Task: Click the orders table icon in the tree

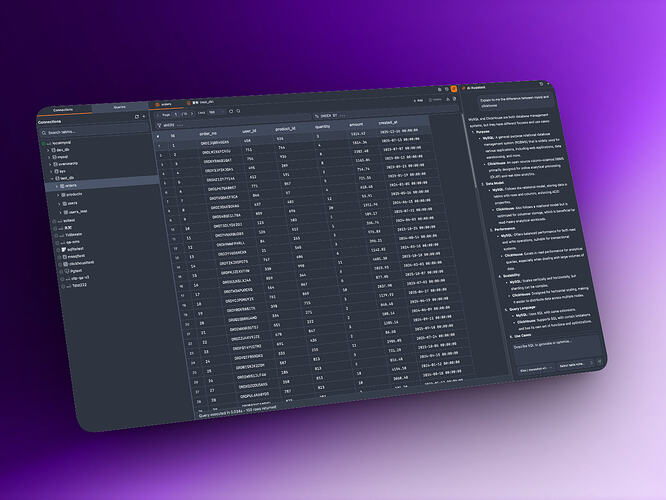Action: [61, 185]
